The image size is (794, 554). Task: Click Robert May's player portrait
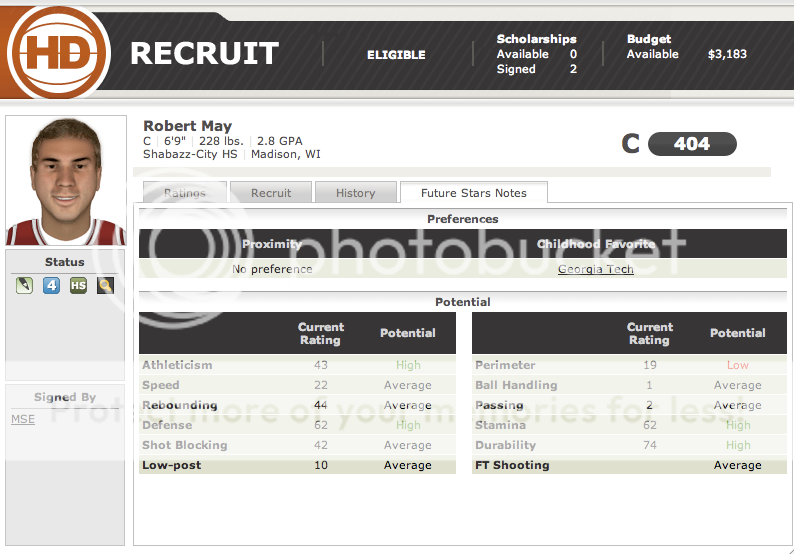click(66, 182)
